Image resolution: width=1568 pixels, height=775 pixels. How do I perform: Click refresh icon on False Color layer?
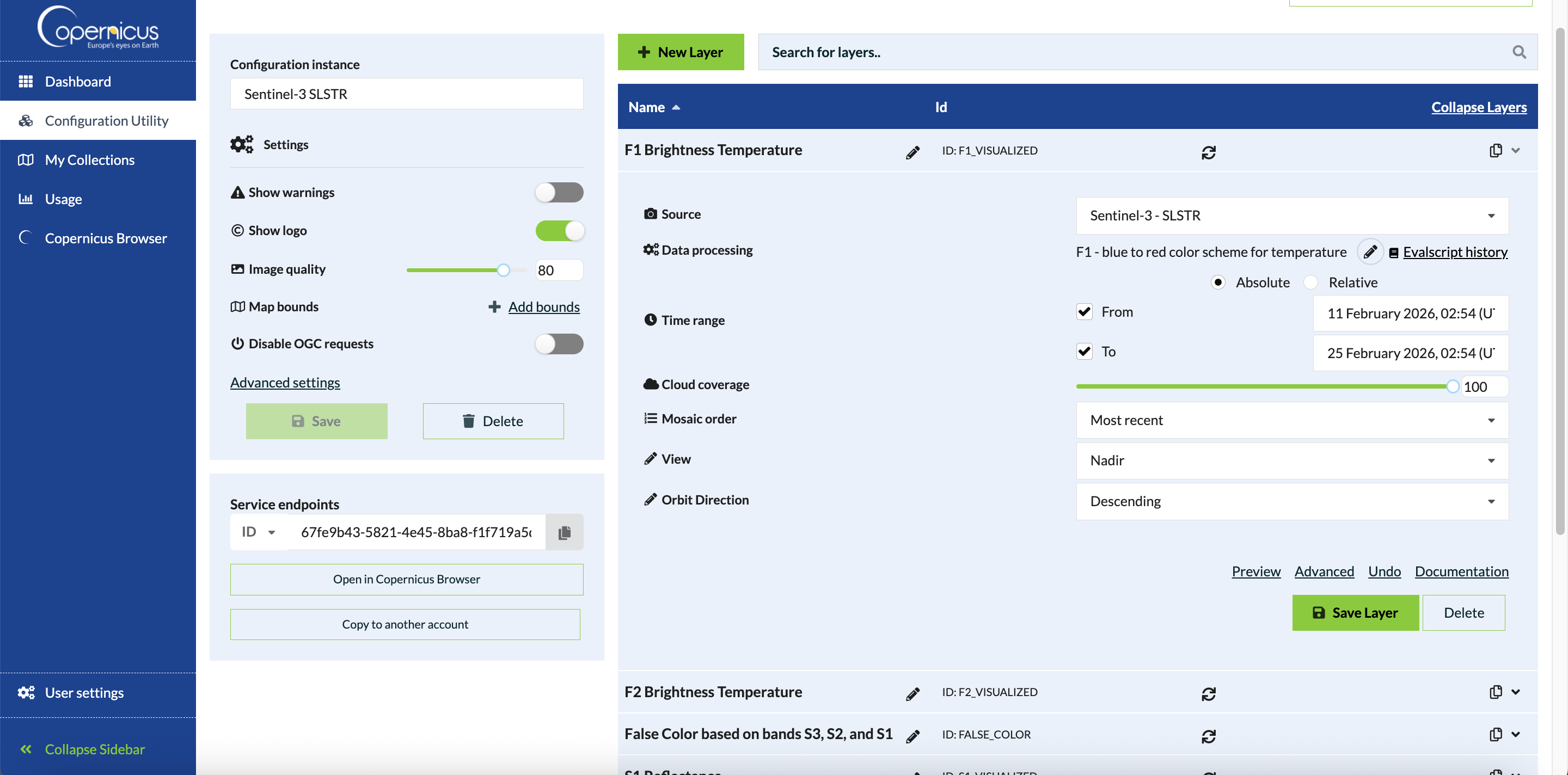1208,736
